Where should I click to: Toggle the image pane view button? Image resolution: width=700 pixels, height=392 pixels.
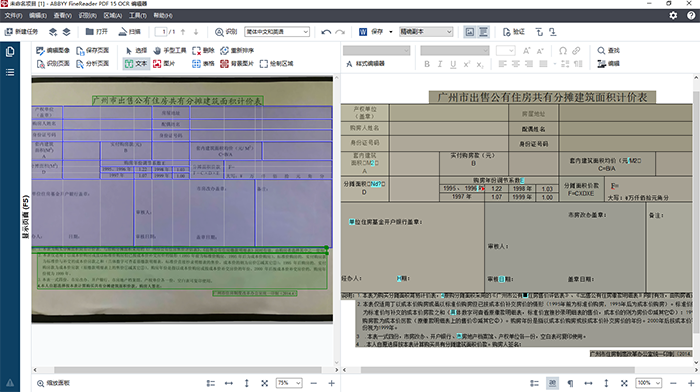[x=470, y=32]
